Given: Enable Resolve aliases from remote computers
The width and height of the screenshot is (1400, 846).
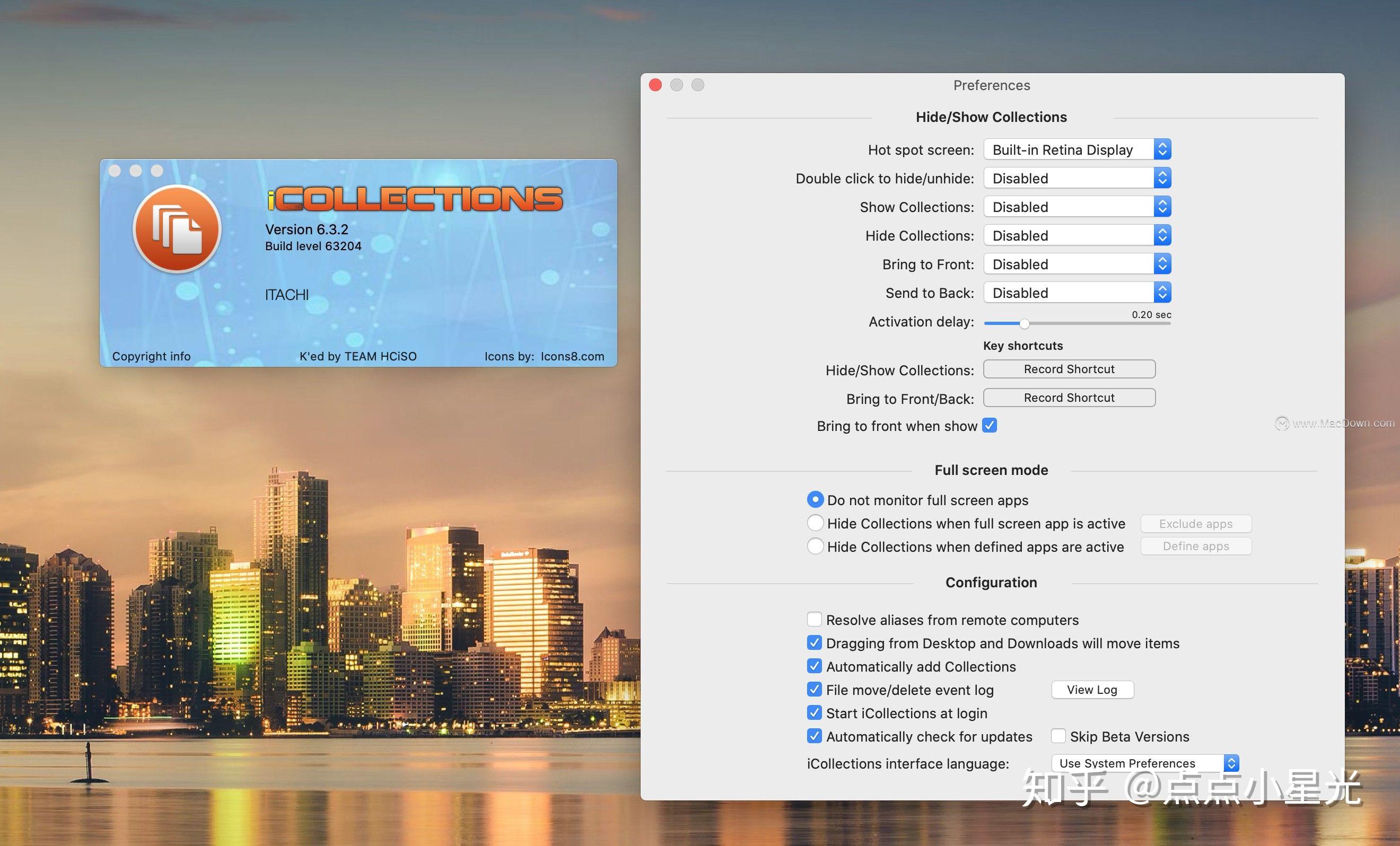Looking at the screenshot, I should tap(814, 620).
